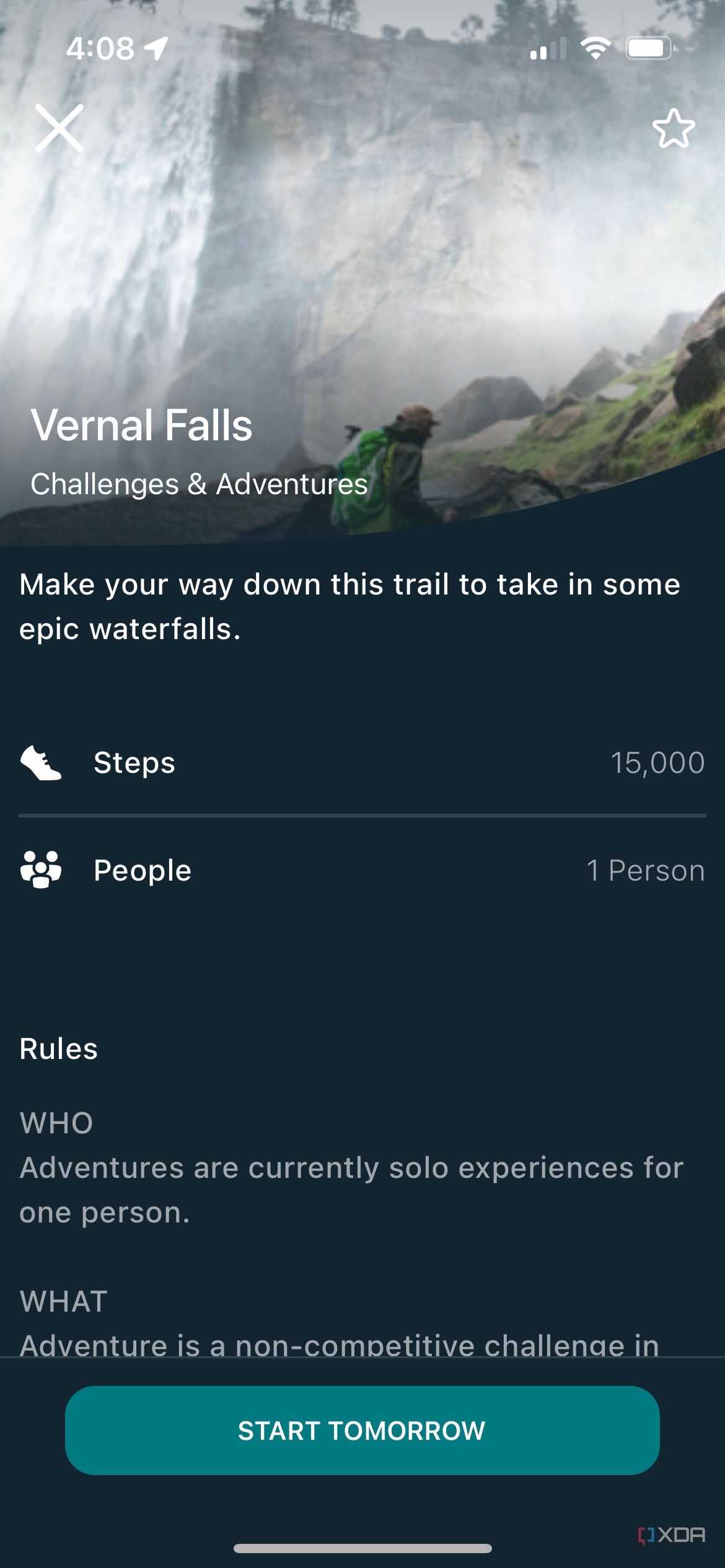Favorite this adventure with the star icon
The image size is (725, 1568).
(x=674, y=129)
